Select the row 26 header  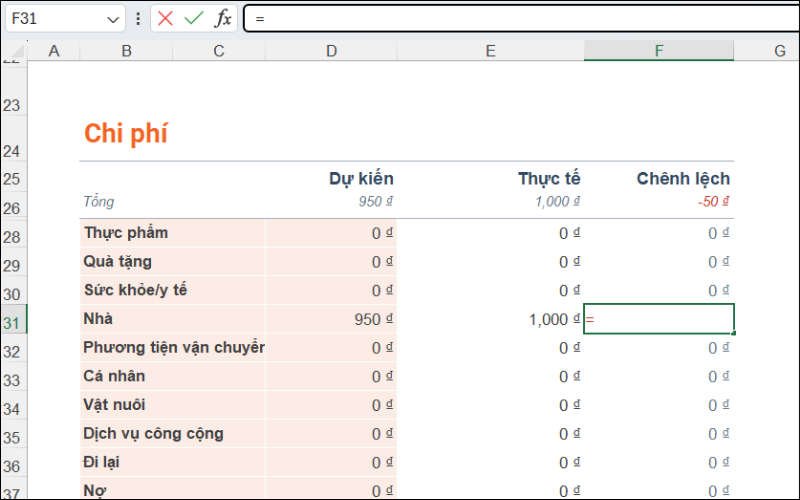point(13,207)
